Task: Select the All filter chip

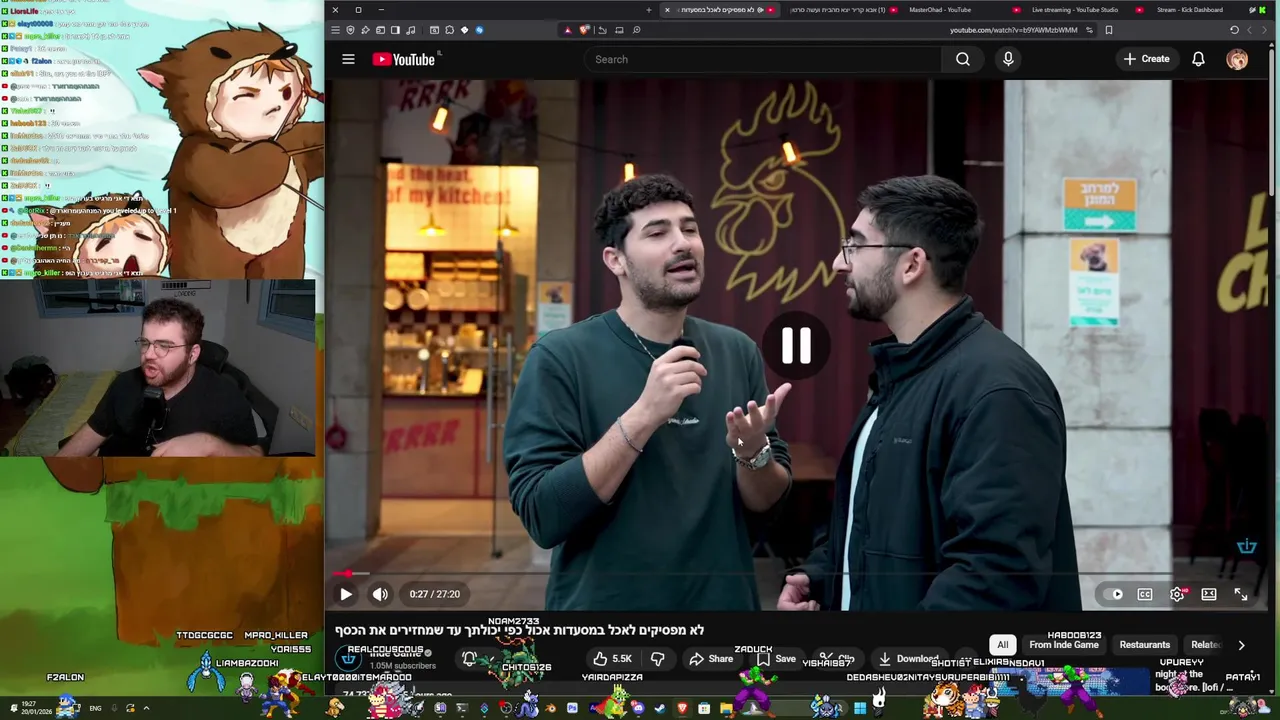Action: click(1003, 645)
